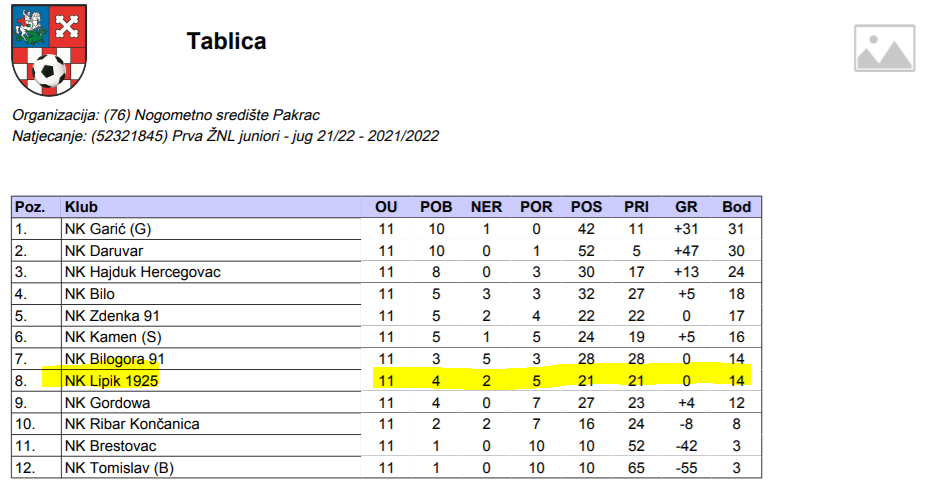Click the highlighted NK Lipik 1925 entry
Viewport: 929px width, 492px height.
tap(111, 380)
